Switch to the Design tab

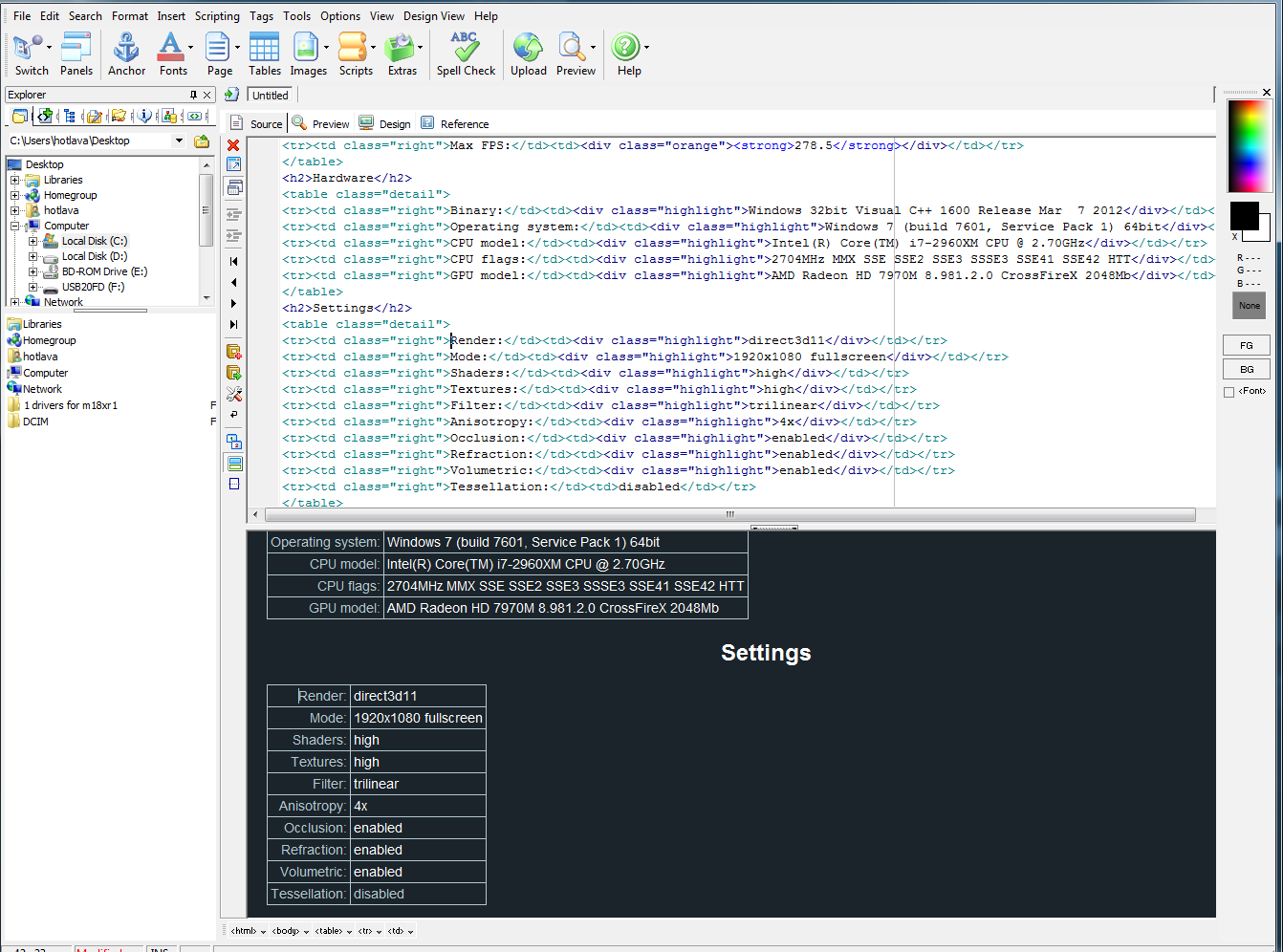[384, 123]
